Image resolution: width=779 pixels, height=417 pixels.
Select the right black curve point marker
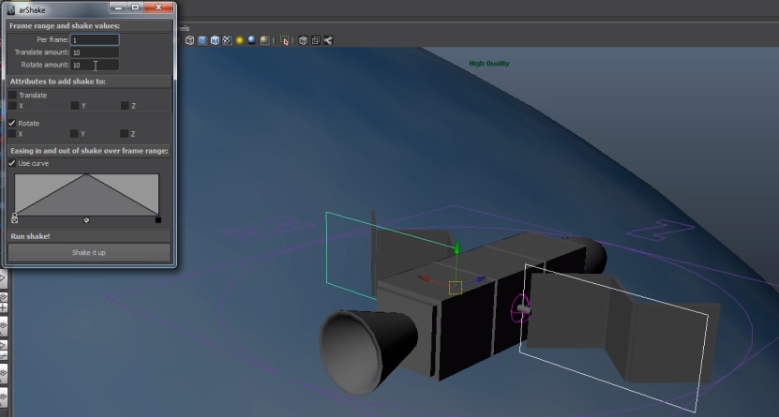[158, 220]
